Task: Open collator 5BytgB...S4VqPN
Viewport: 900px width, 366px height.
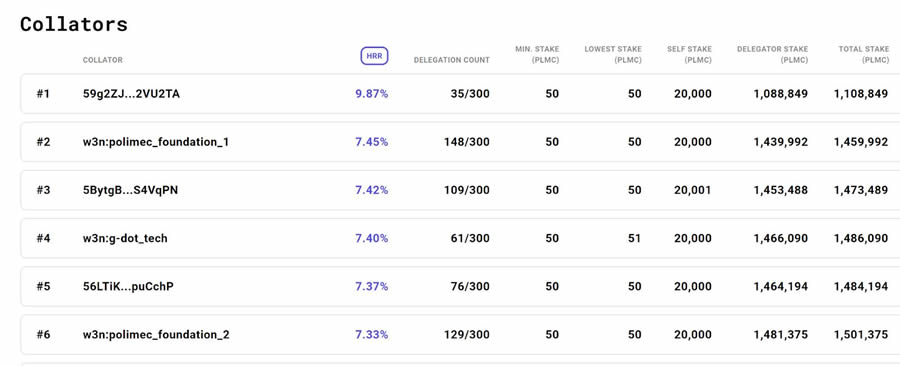Action: tap(130, 190)
